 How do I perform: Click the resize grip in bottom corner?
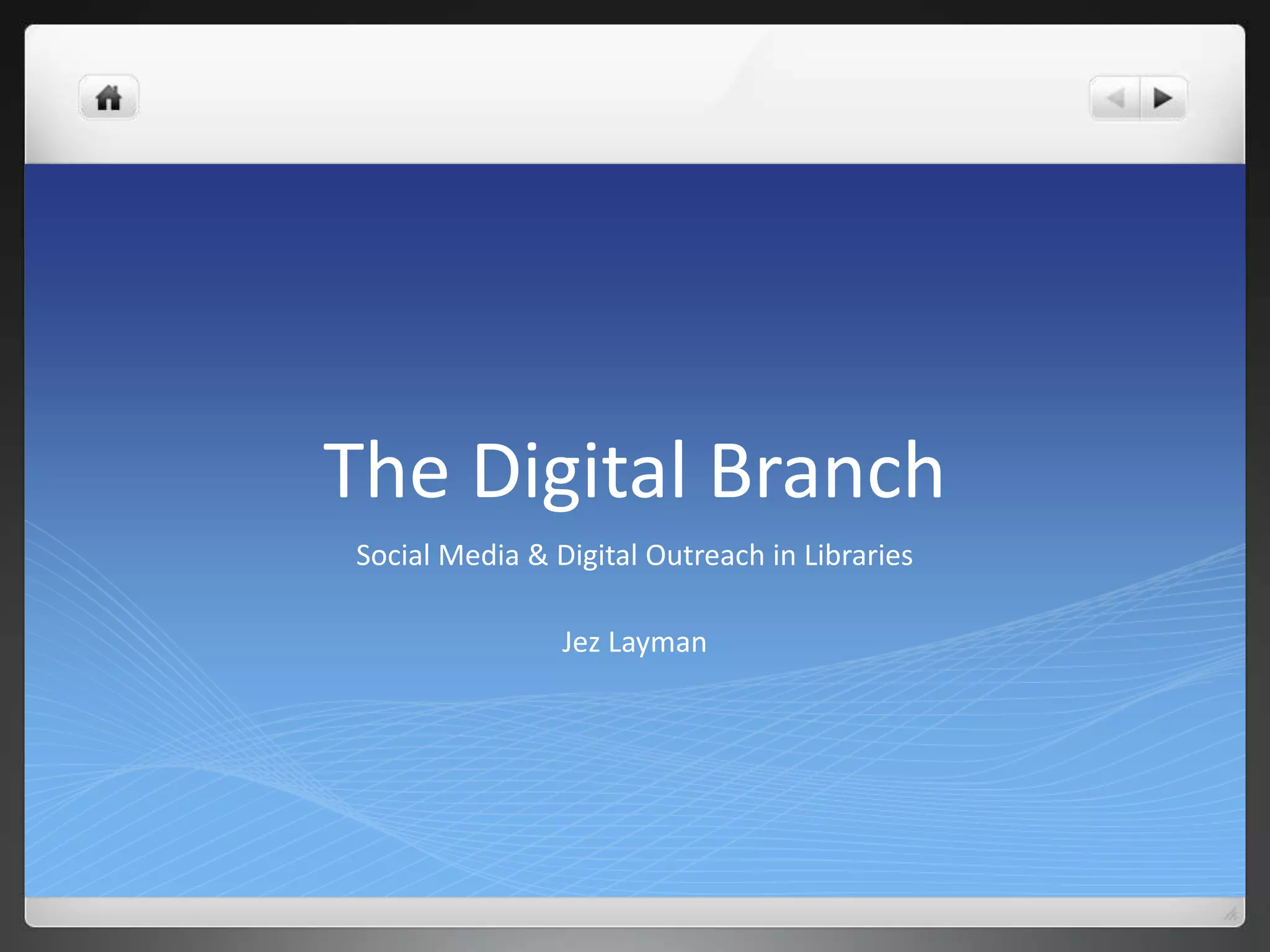tap(1231, 913)
